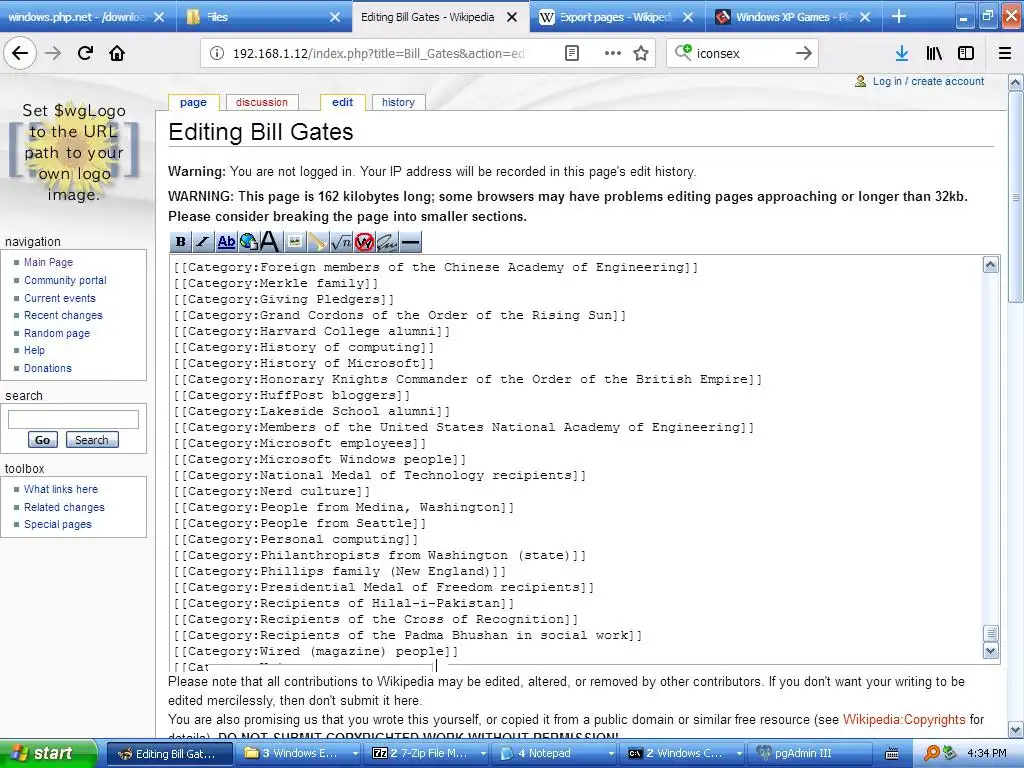The height and width of the screenshot is (768, 1024).
Task: Reload the current page
Action: [85, 53]
